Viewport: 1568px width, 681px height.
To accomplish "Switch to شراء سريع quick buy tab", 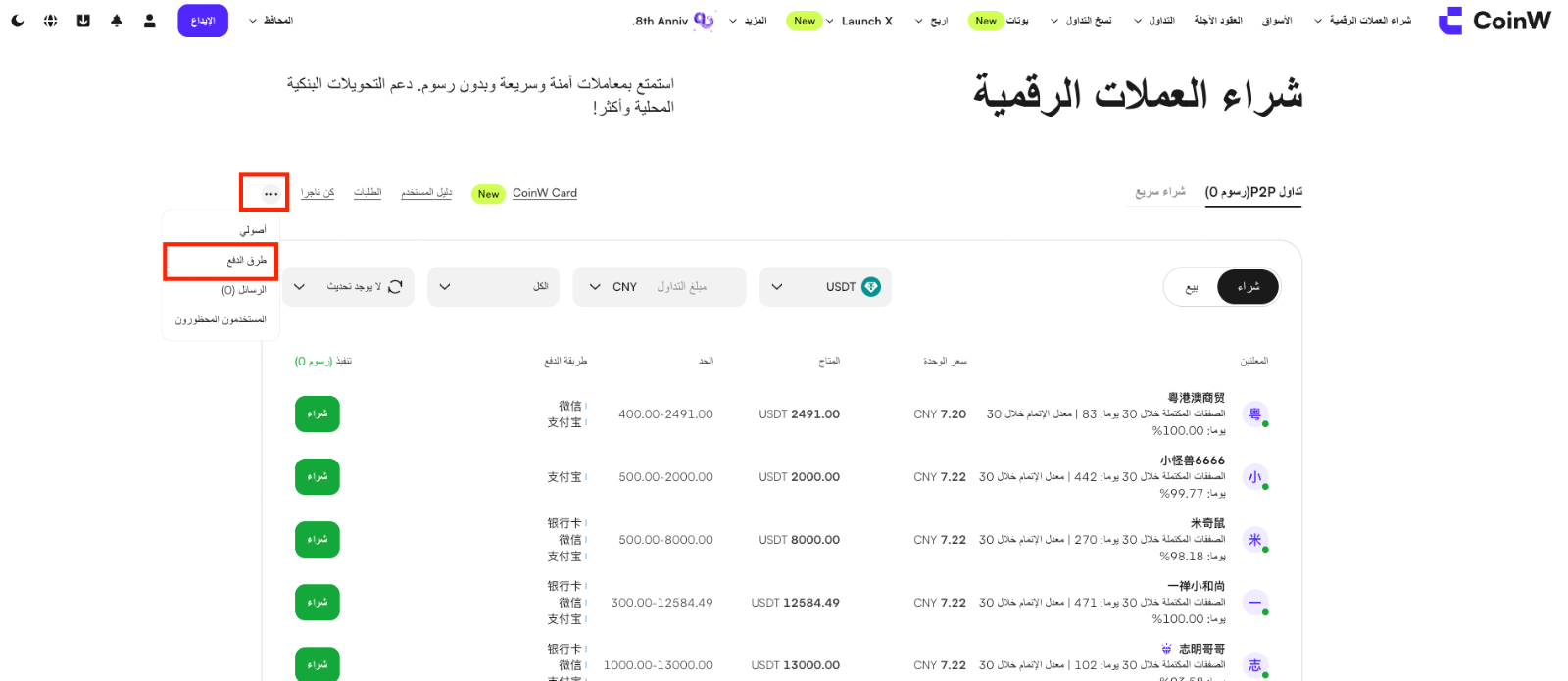I will pos(1160,192).
